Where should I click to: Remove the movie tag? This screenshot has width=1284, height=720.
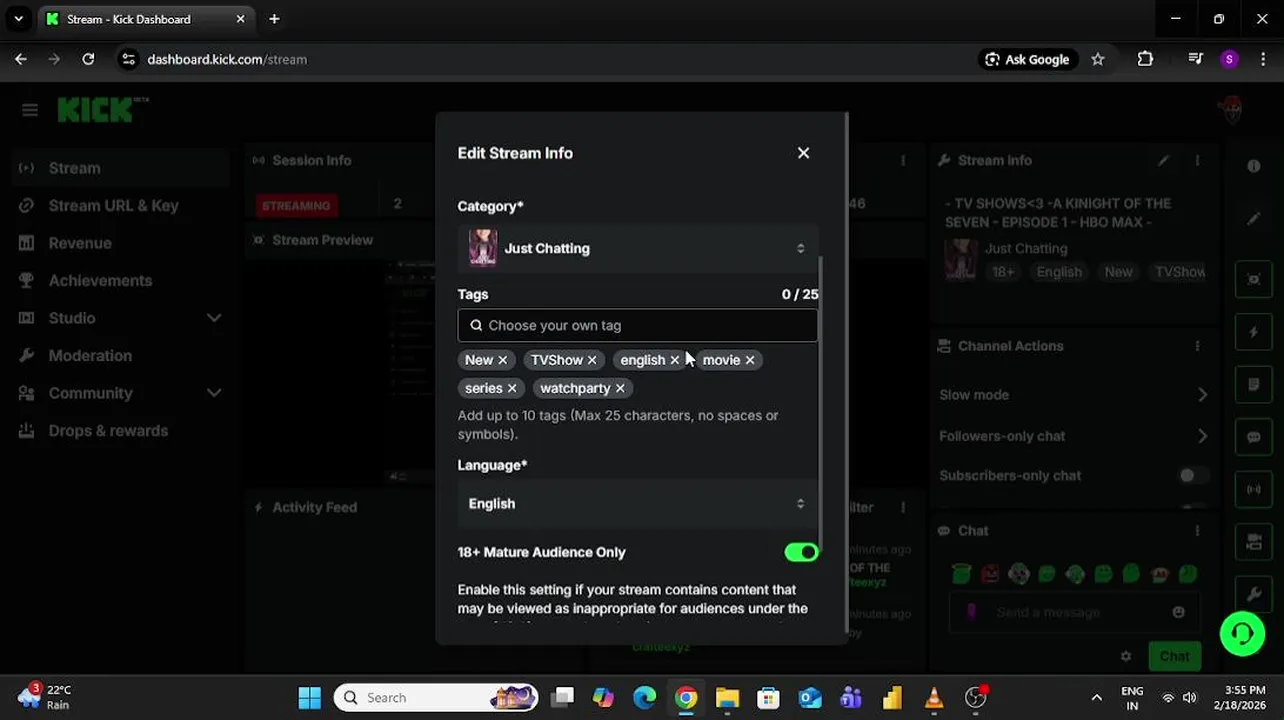(749, 360)
